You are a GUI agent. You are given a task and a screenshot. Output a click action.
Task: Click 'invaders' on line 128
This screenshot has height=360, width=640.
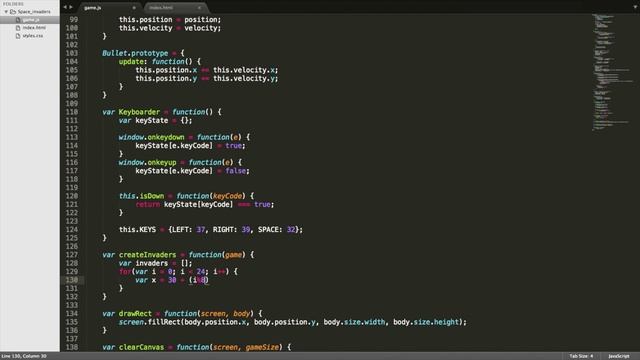coord(151,263)
